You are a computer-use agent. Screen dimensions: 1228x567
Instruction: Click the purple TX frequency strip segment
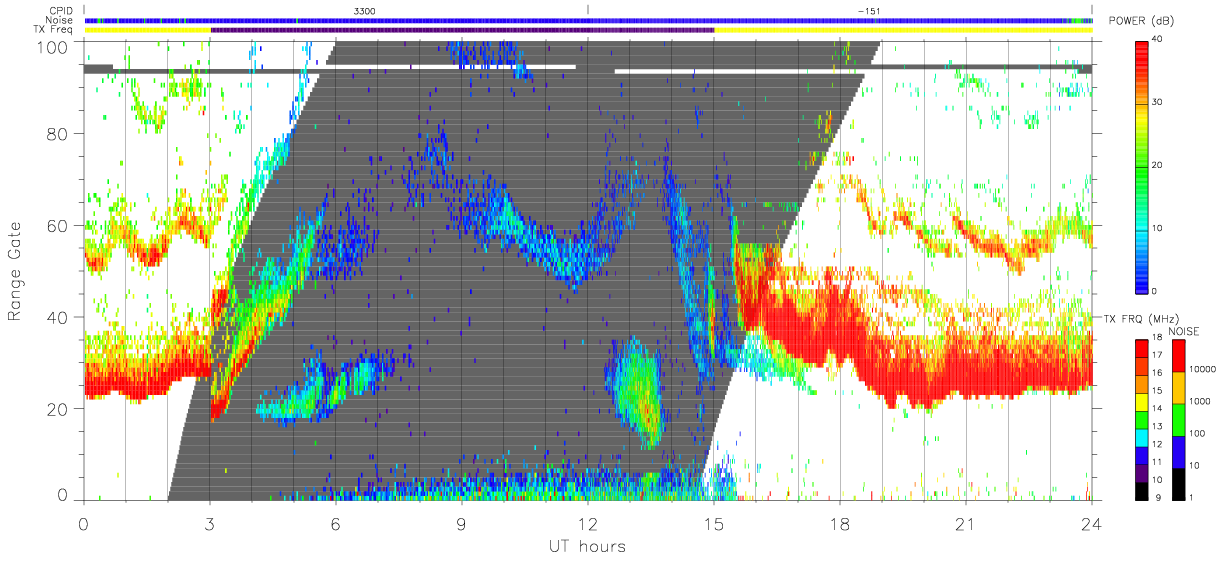coord(462,30)
